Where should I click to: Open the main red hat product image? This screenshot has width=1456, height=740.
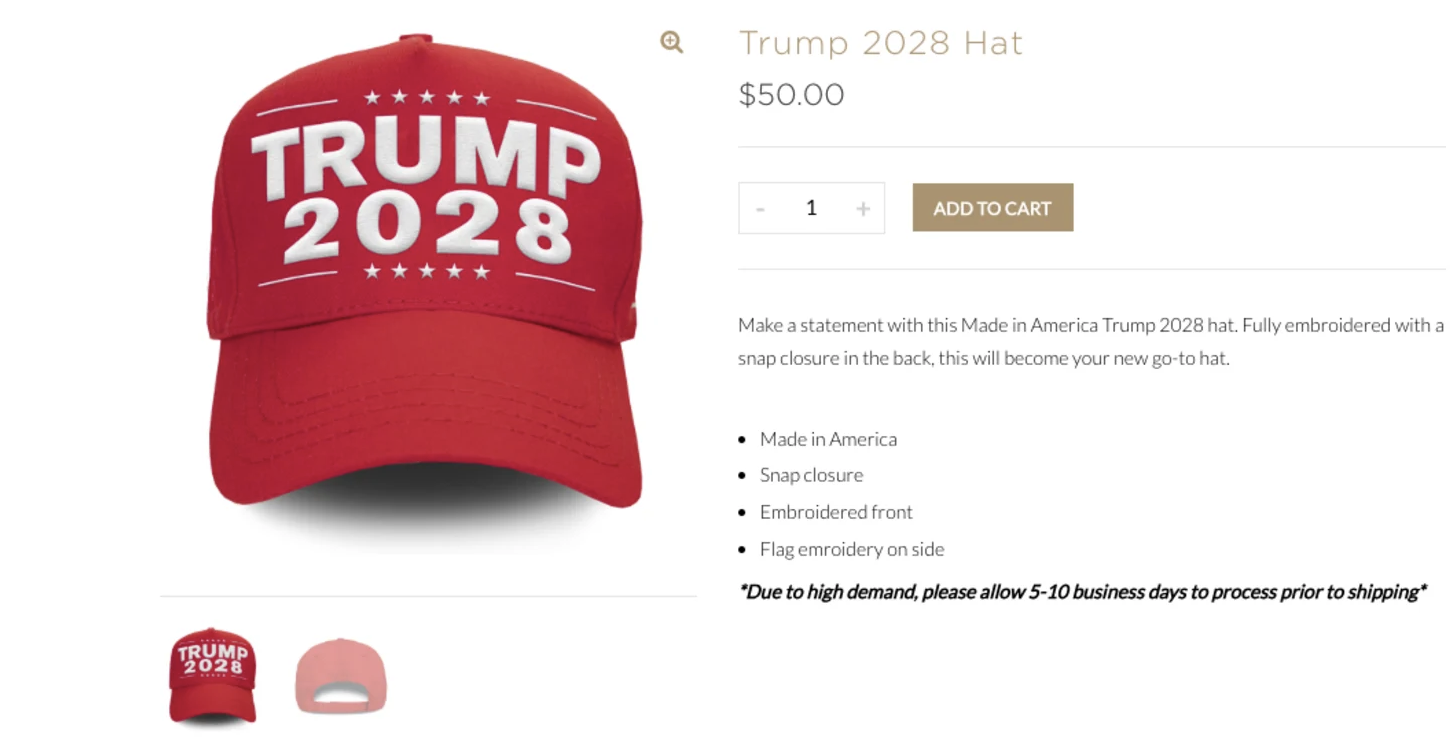[425, 285]
